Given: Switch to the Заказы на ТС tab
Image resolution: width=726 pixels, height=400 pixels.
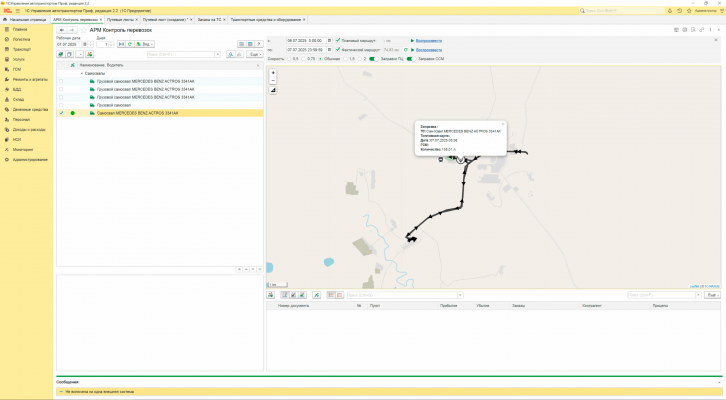Looking at the screenshot, I should pos(209,19).
